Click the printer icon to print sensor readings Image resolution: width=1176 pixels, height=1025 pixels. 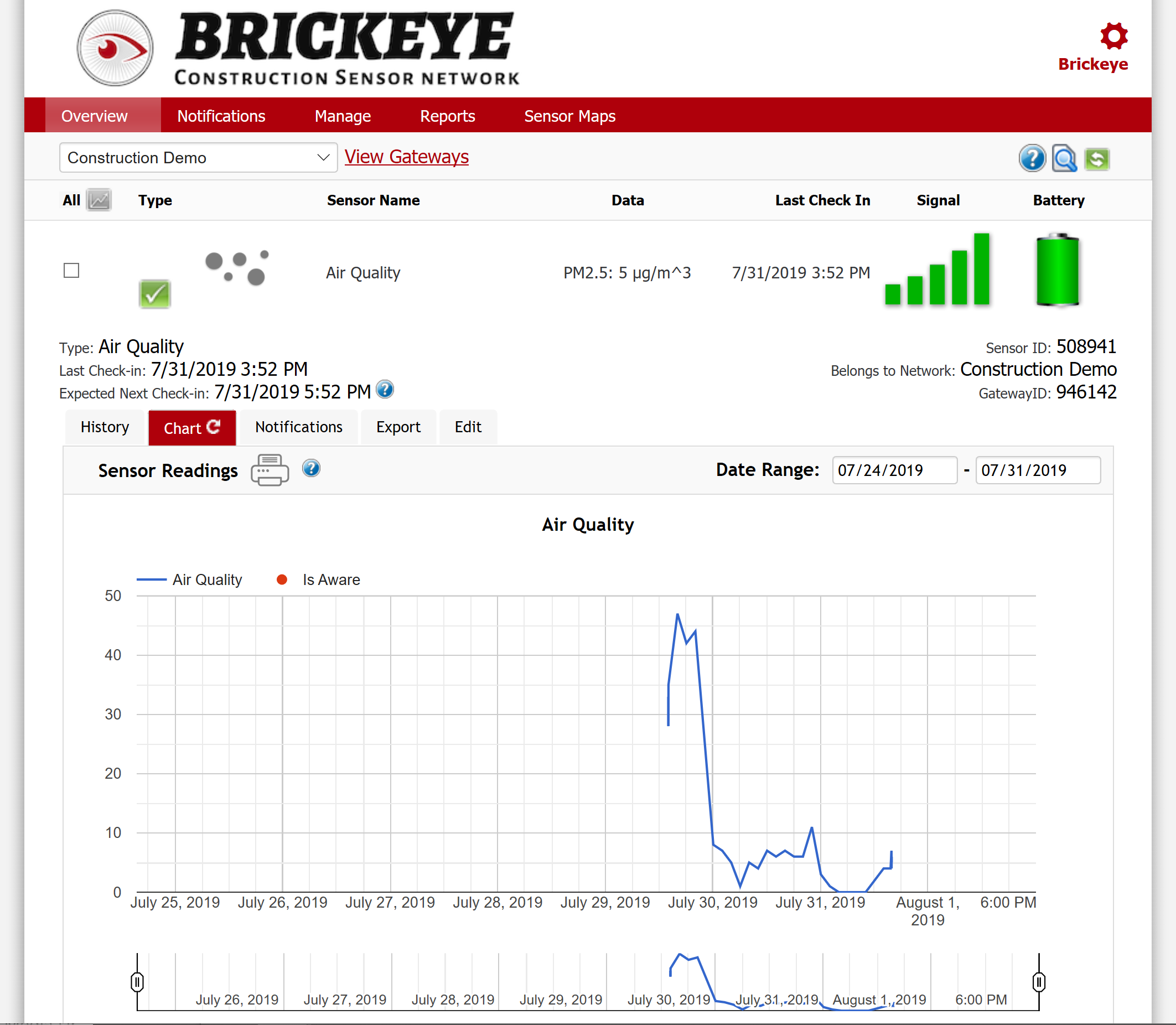pos(270,469)
